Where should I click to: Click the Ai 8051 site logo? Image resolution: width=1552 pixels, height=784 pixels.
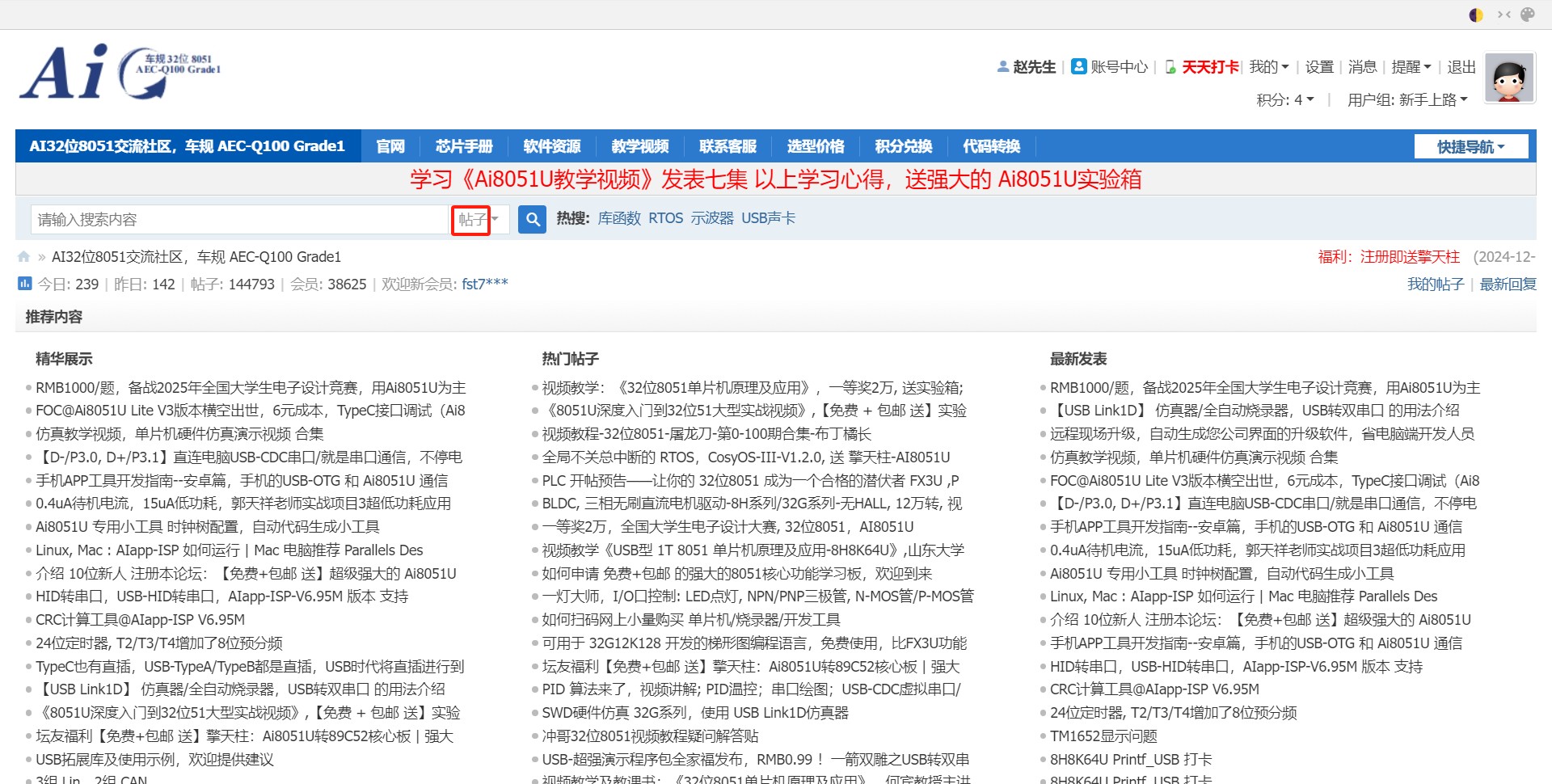click(x=120, y=71)
